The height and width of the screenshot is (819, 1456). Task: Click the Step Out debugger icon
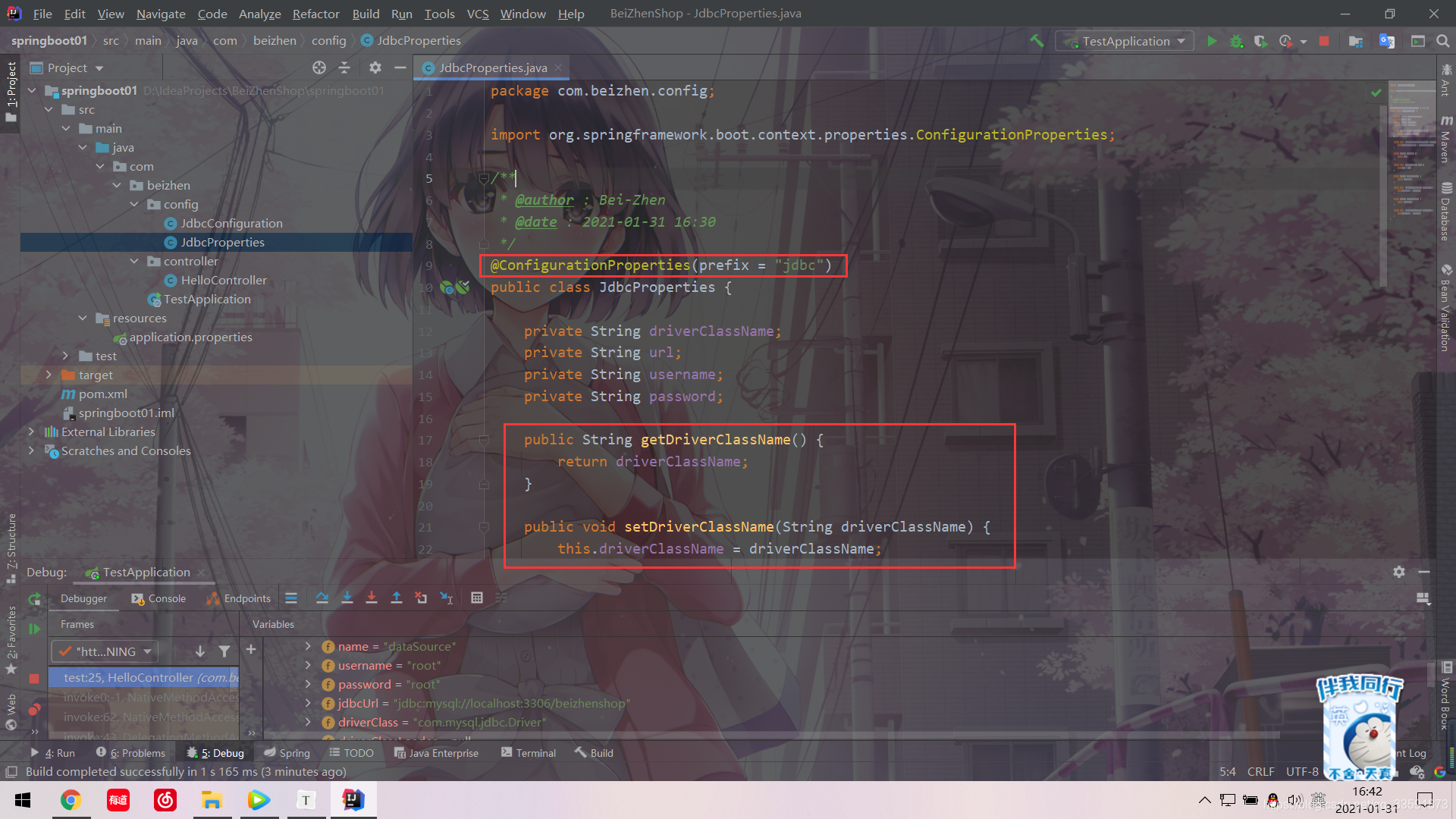click(x=396, y=598)
